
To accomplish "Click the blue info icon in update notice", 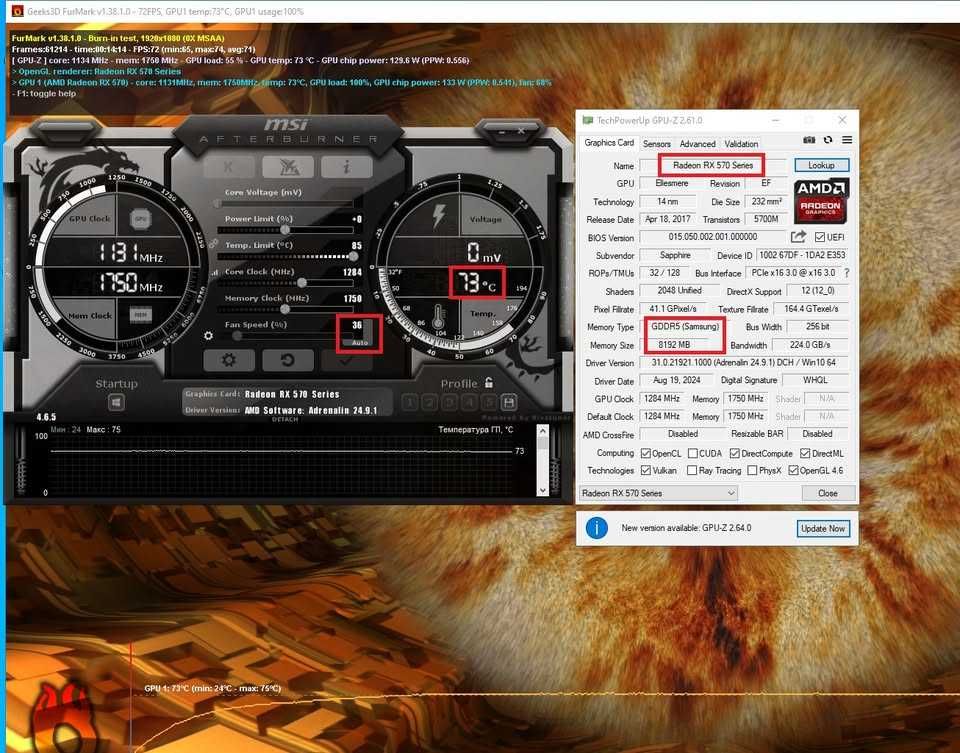I will [596, 528].
